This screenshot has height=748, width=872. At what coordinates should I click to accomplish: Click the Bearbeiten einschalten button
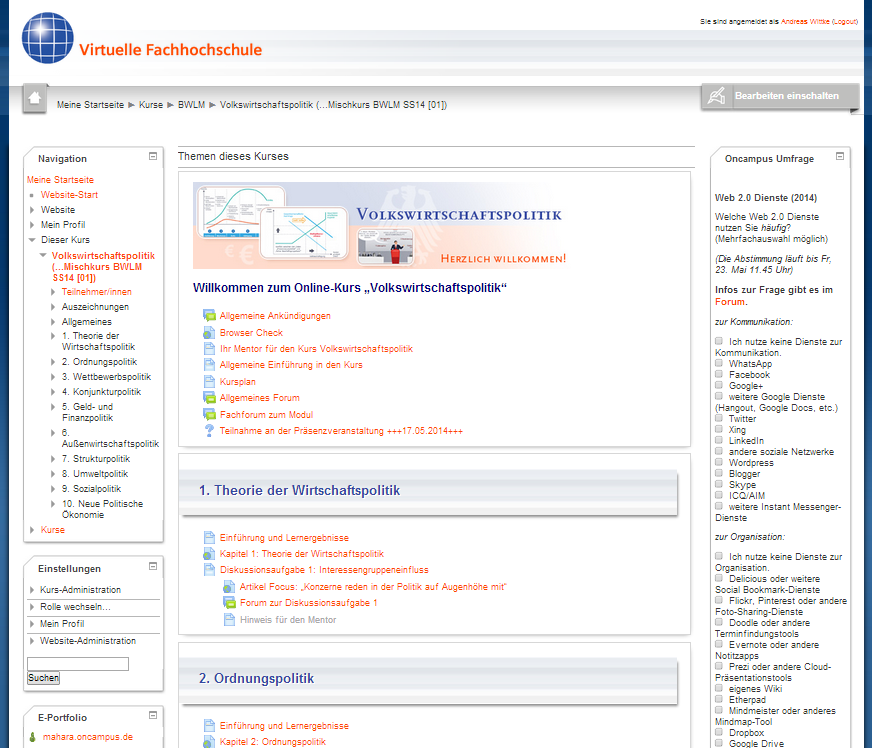coord(779,96)
